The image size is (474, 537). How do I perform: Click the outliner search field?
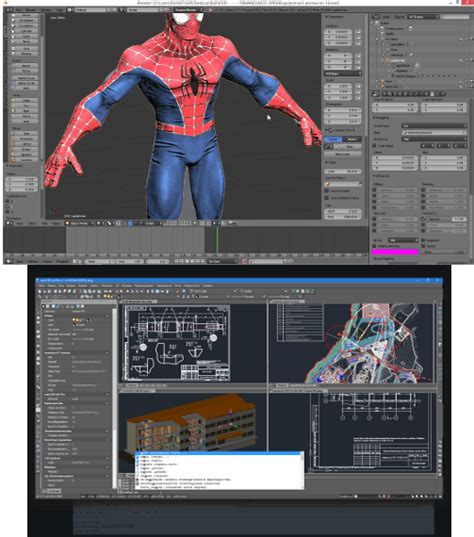pyautogui.click(x=455, y=16)
